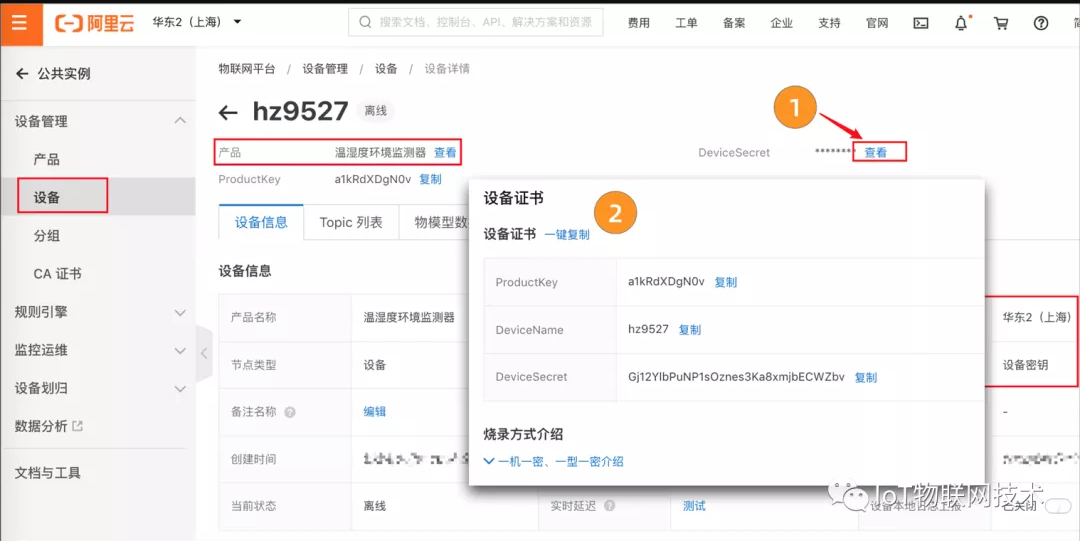Open 工单 in the top bar
The height and width of the screenshot is (541, 1080).
(x=686, y=23)
